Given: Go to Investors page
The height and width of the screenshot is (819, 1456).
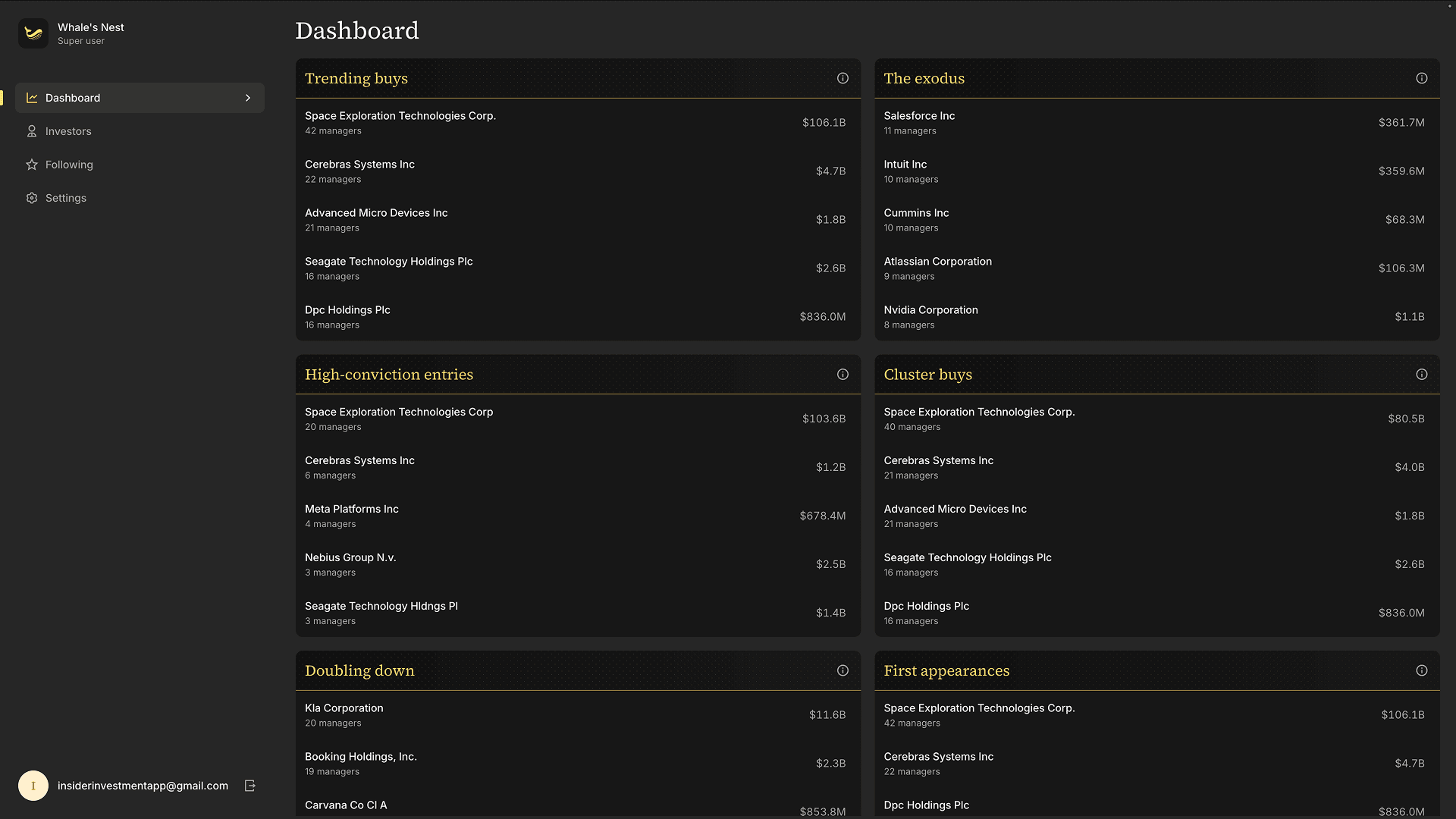Looking at the screenshot, I should (140, 131).
